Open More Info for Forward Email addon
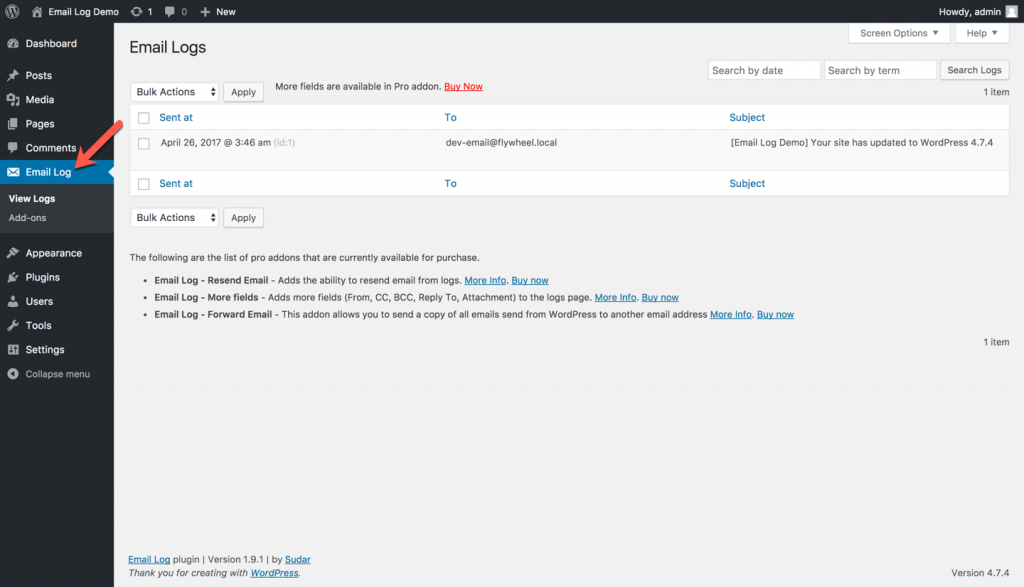Screen dimensions: 1024x587 click(x=731, y=314)
